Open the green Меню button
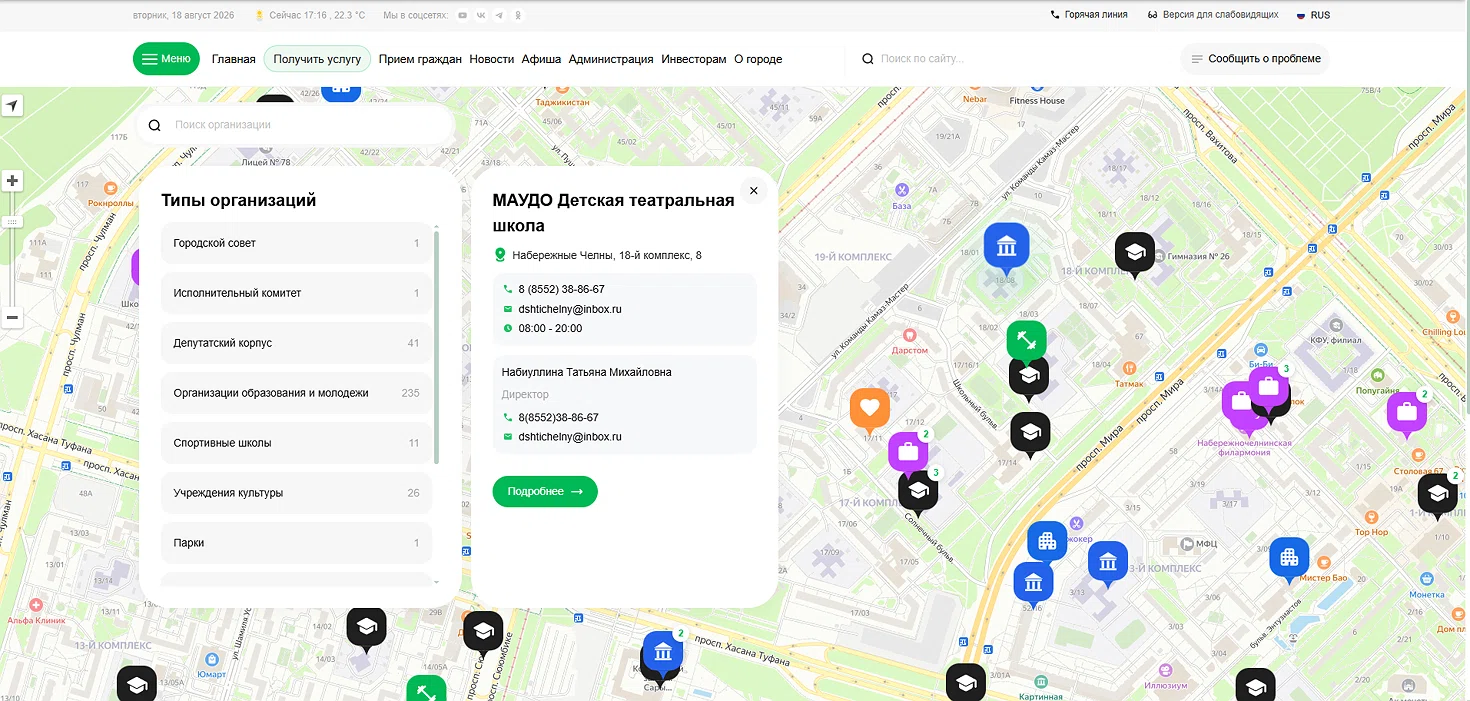Screen dimensions: 1470x701 click(166, 59)
